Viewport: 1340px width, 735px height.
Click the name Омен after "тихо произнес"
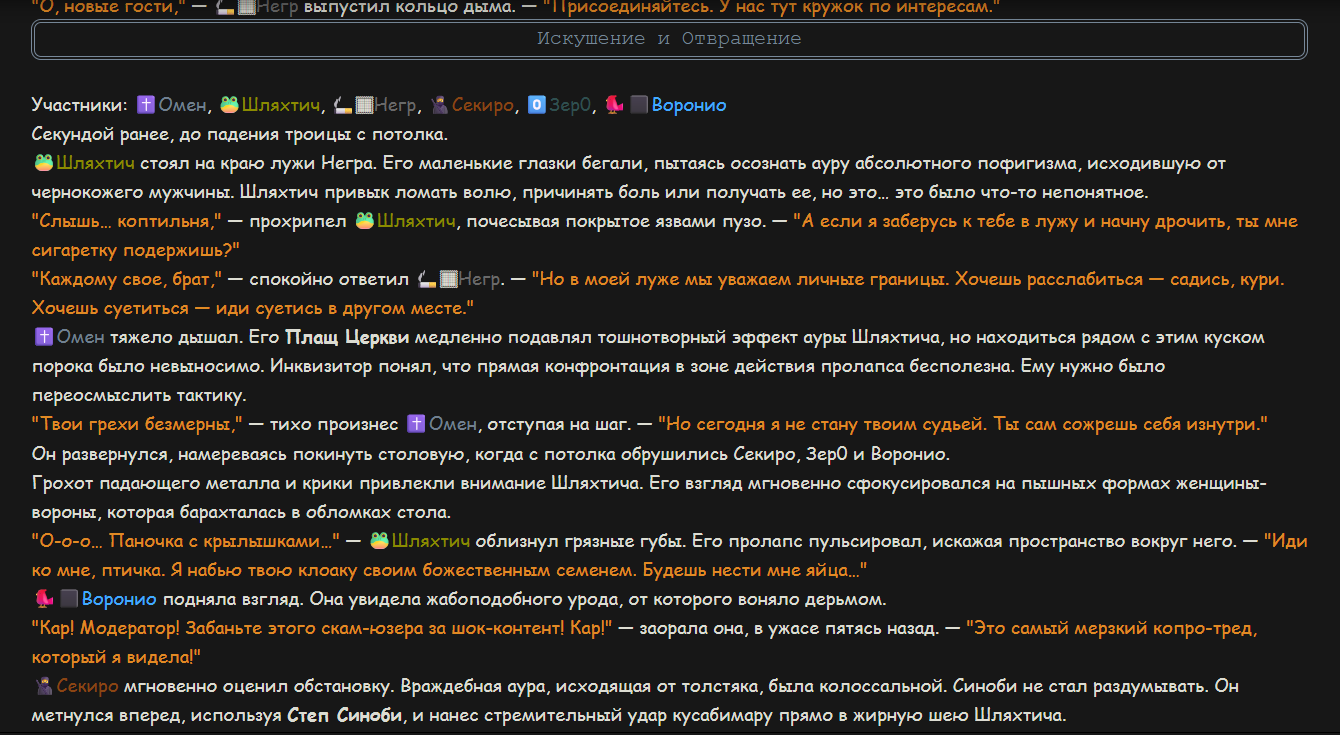point(453,424)
